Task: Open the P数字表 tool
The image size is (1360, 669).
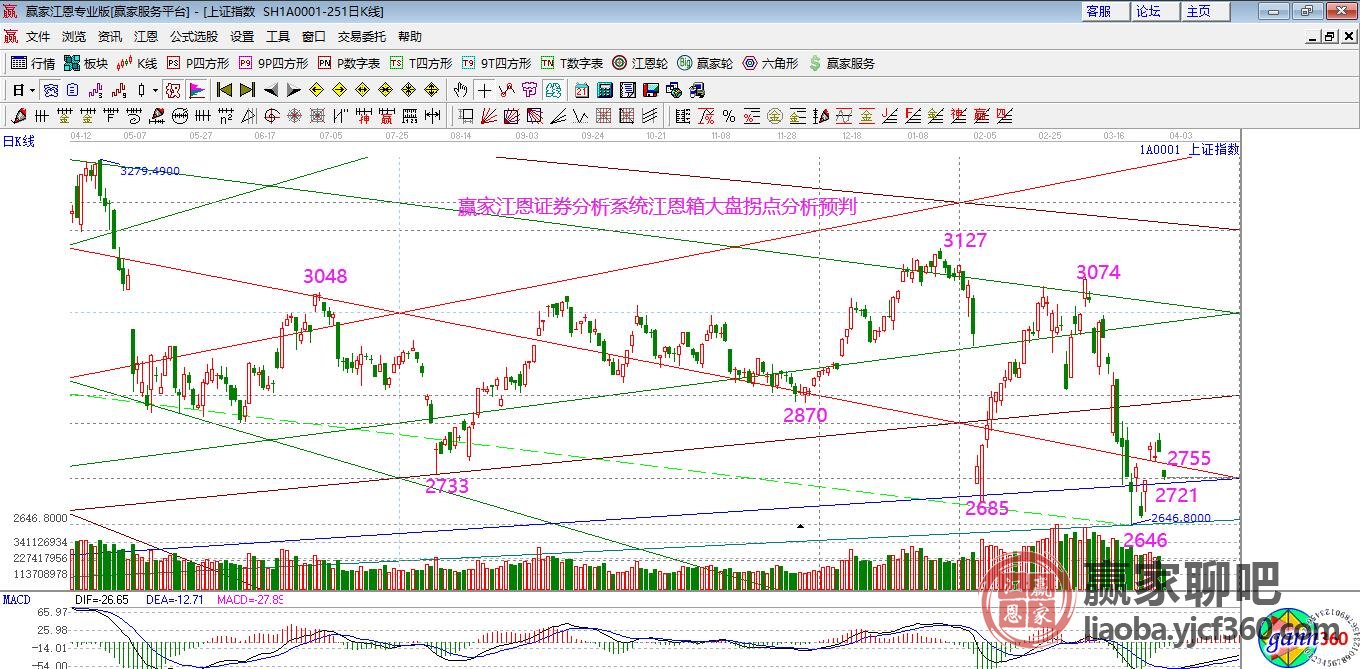Action: [349, 63]
